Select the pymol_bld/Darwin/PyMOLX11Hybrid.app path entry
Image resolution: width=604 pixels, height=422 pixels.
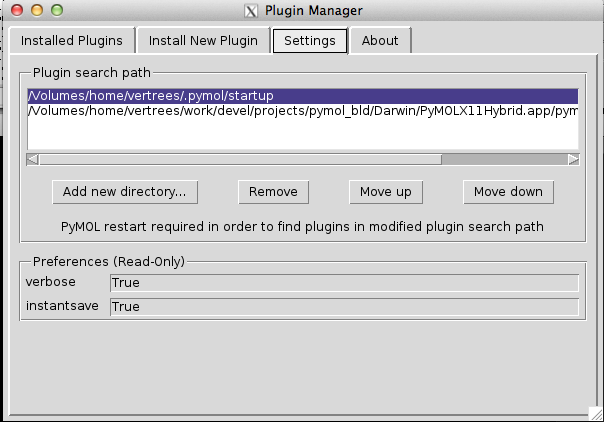pyautogui.click(x=303, y=111)
